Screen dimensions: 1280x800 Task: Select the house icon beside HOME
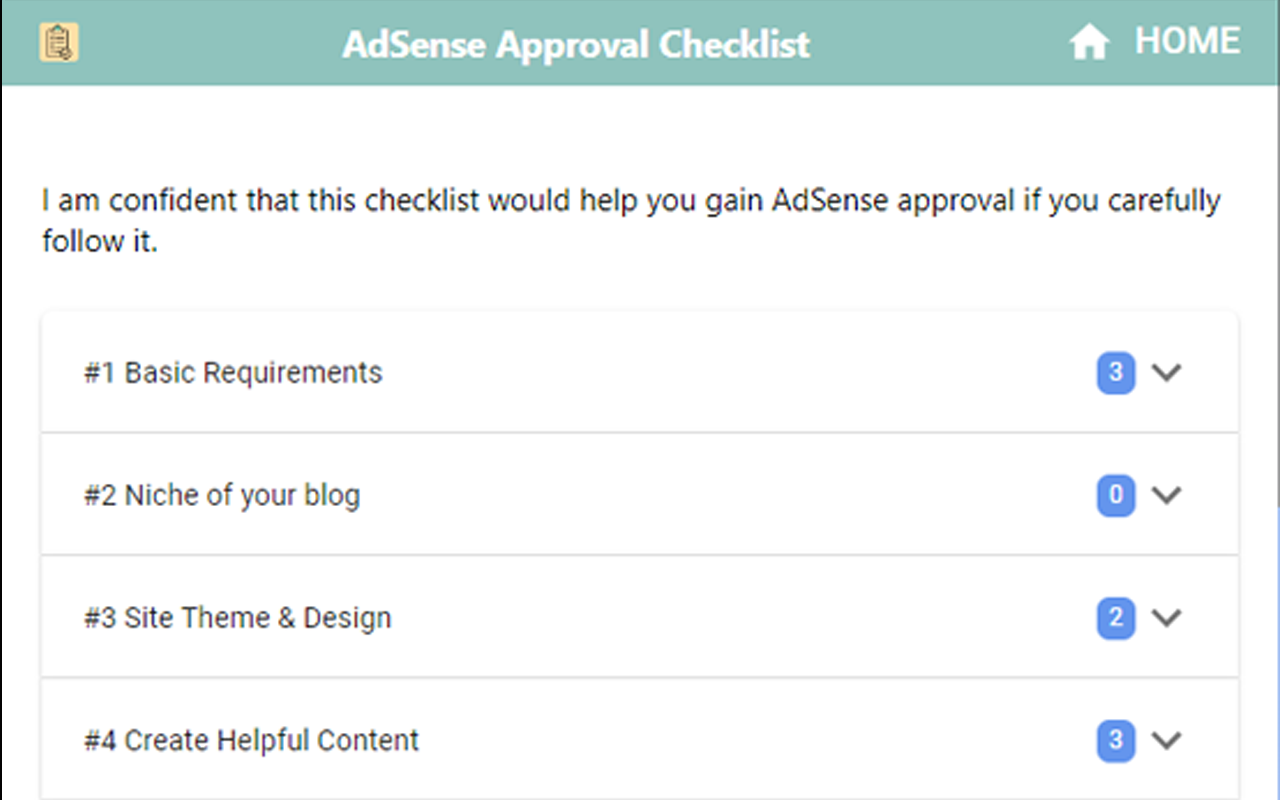1089,41
